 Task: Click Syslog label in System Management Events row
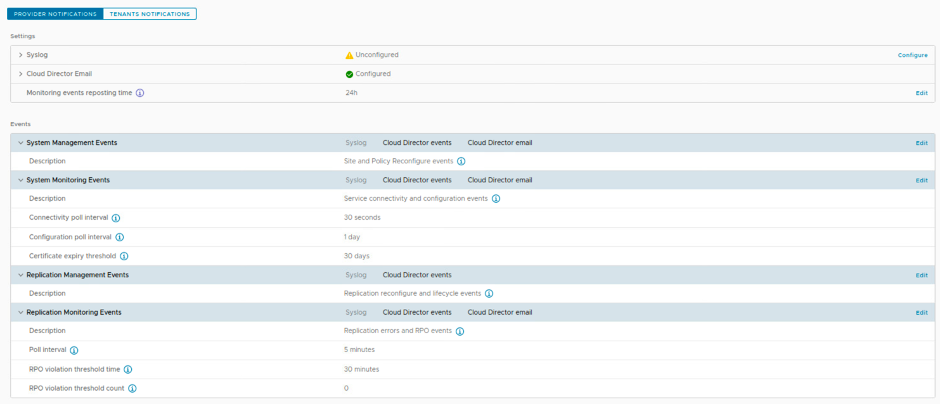click(355, 143)
